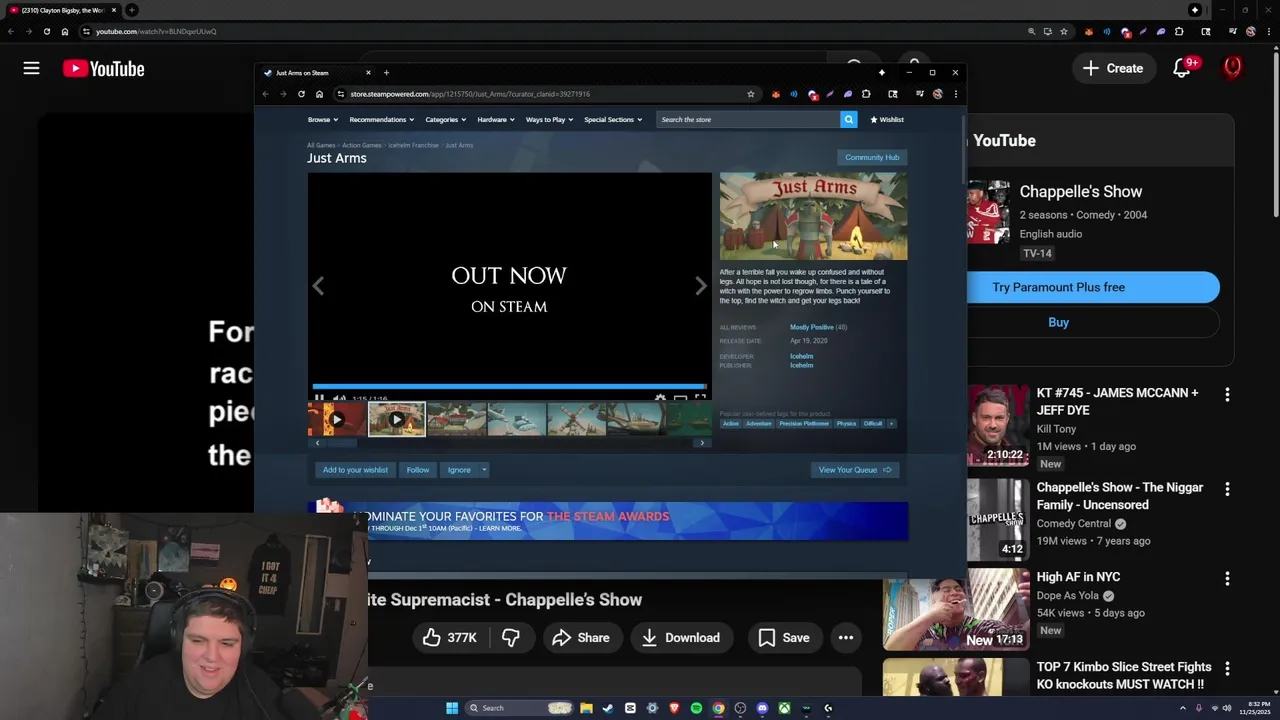Expand the Ways to Play menu

549,120
